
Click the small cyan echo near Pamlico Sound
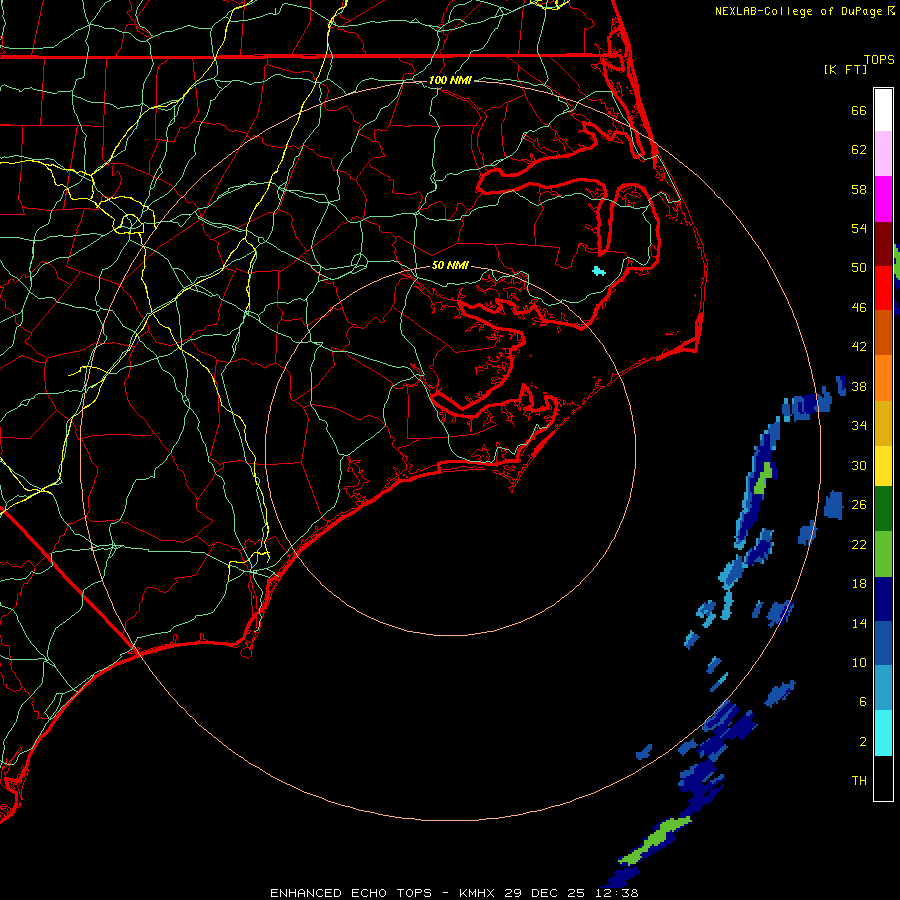coord(599,271)
